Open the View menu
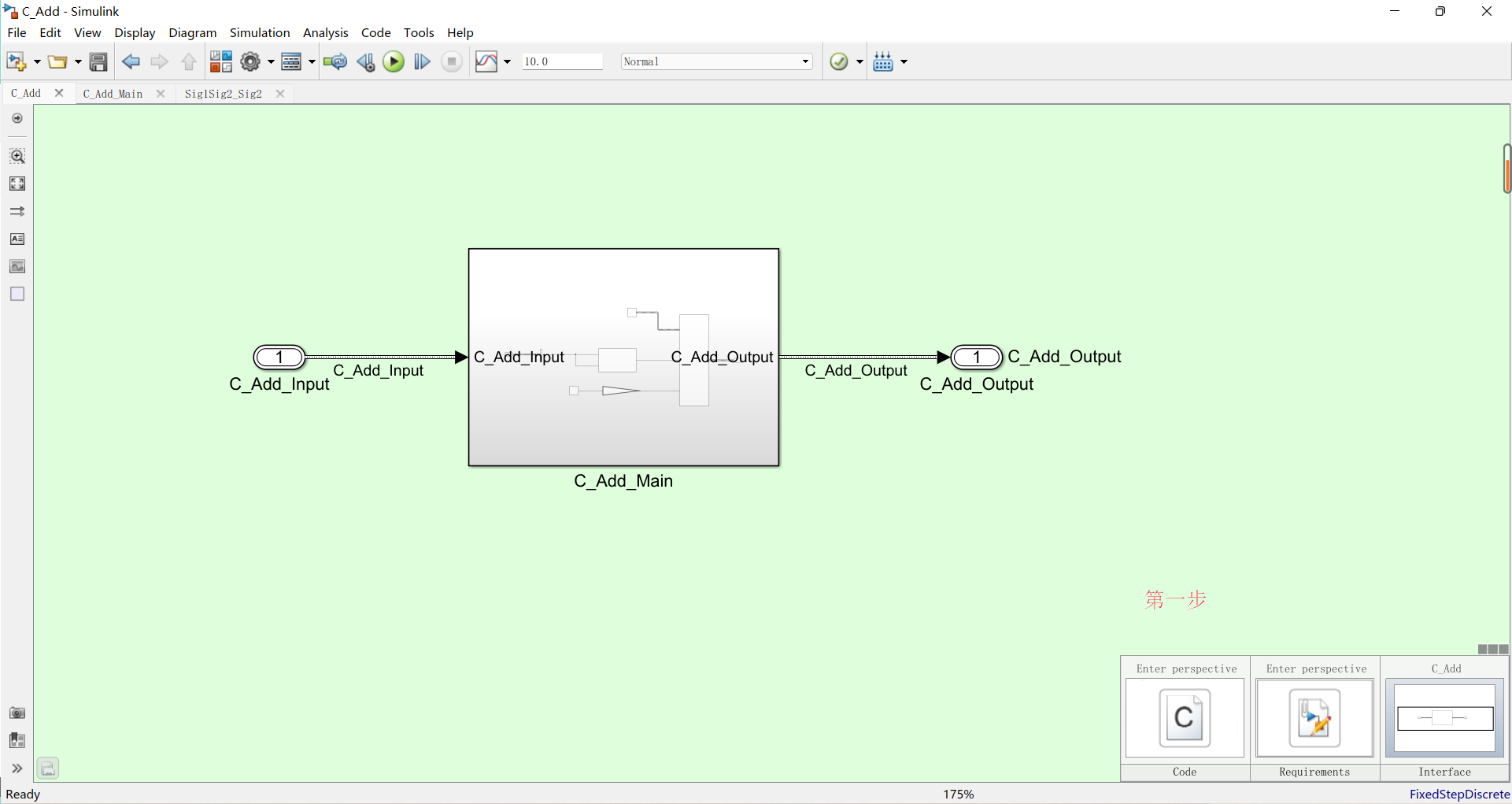Viewport: 1512px width, 804px height. pyautogui.click(x=87, y=32)
